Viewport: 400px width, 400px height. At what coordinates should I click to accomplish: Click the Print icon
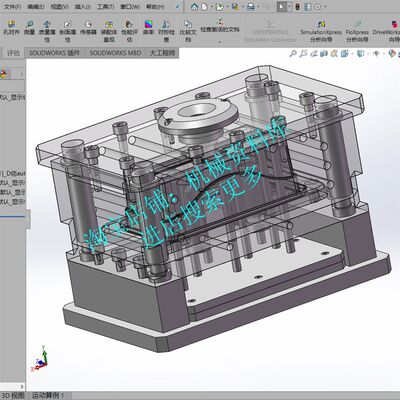tap(251, 7)
